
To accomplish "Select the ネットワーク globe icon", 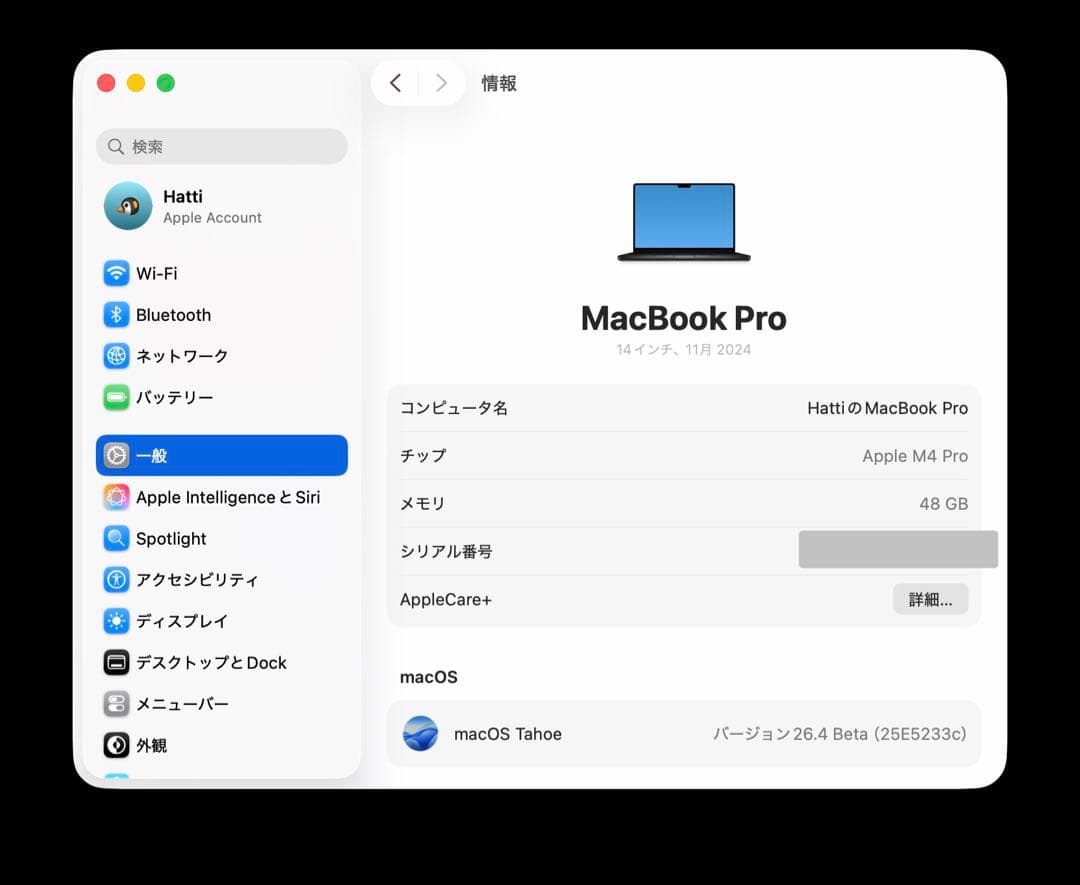I will pyautogui.click(x=116, y=356).
